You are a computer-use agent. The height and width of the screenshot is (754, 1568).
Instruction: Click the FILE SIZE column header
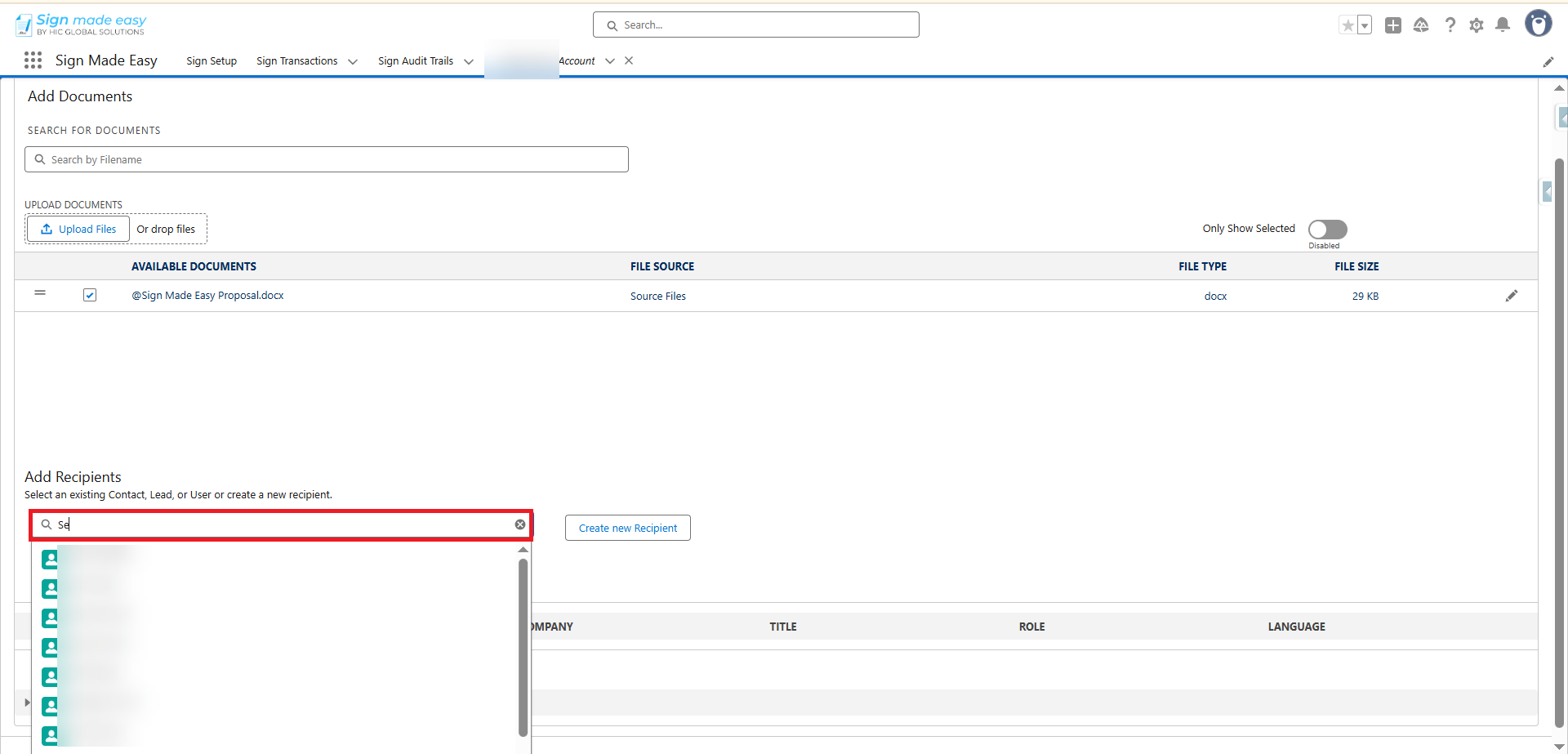[1356, 266]
